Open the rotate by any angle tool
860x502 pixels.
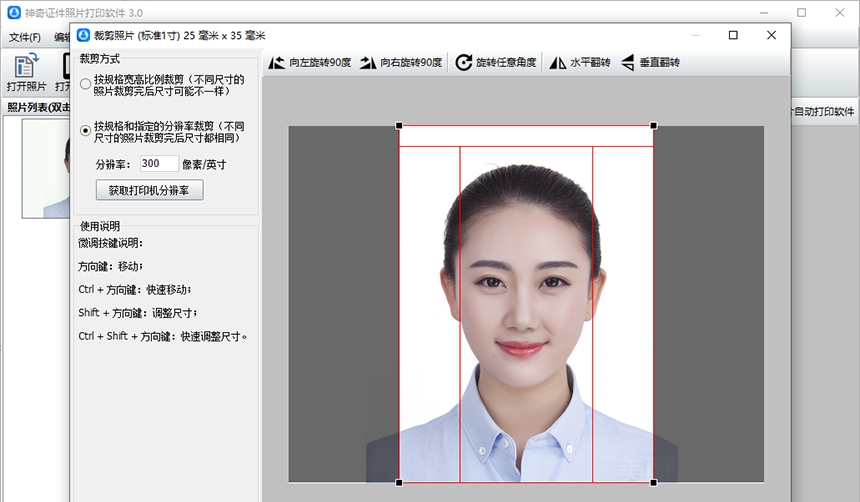click(x=464, y=62)
